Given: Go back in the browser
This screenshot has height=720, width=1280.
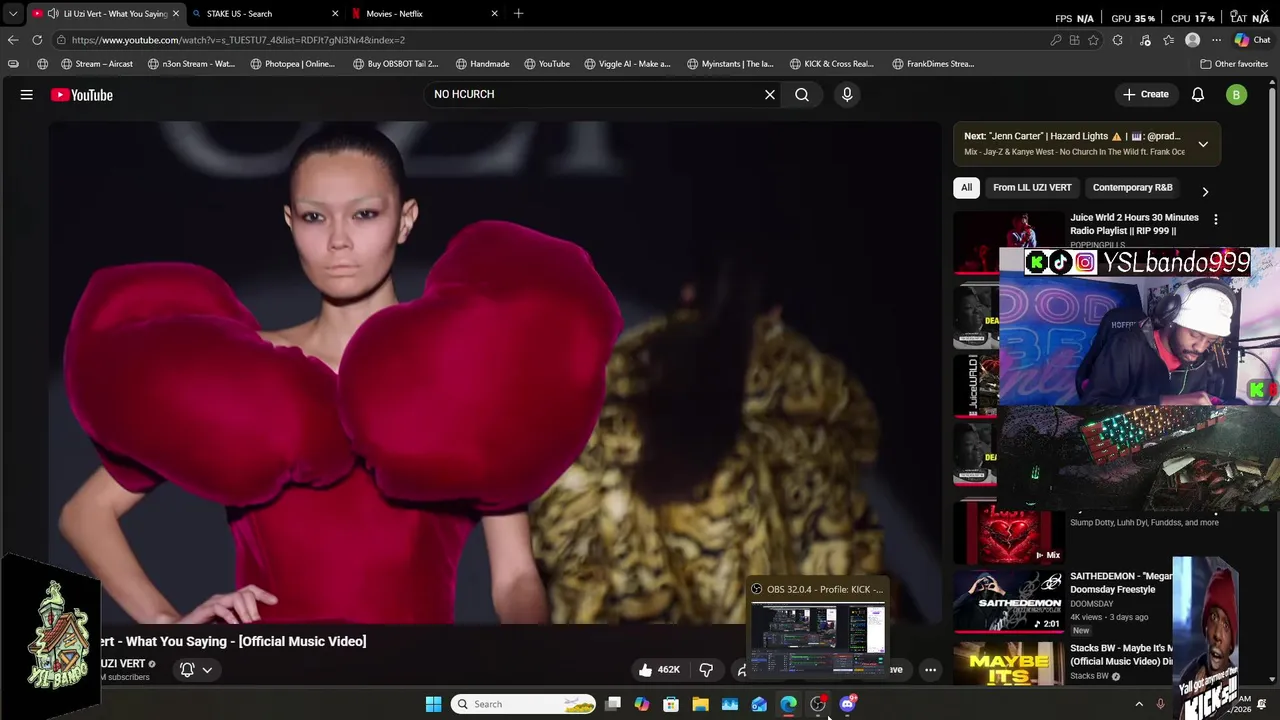Looking at the screenshot, I should pyautogui.click(x=13, y=40).
